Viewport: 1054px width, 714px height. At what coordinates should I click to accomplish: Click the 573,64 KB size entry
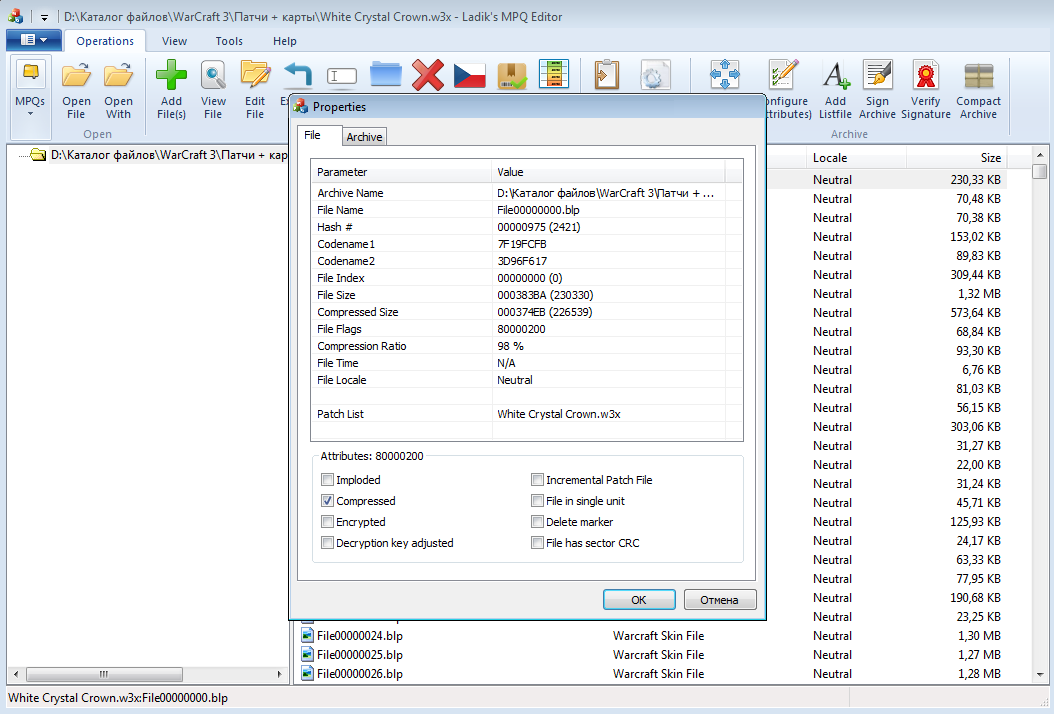pos(975,313)
